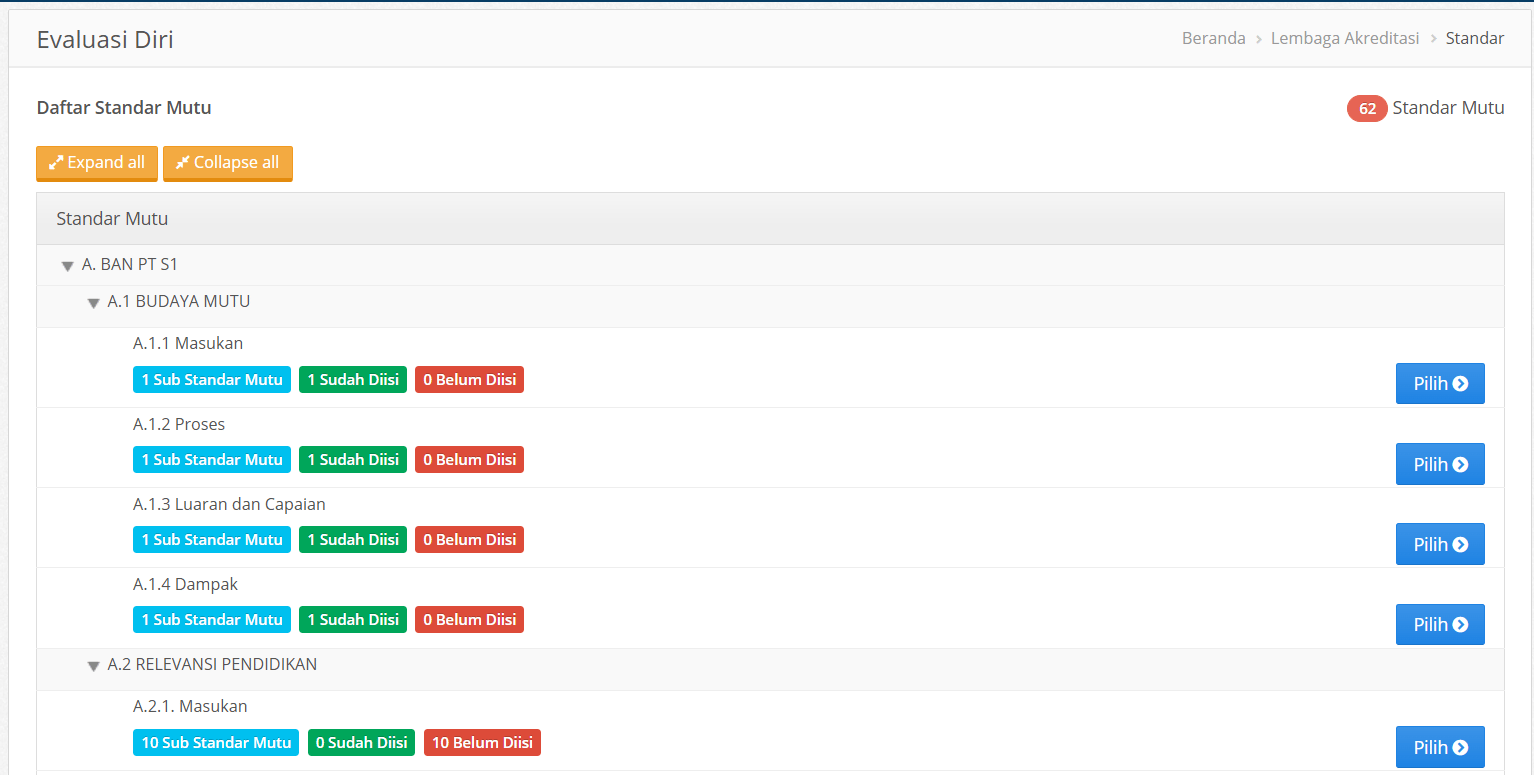This screenshot has height=775, width=1534.
Task: Click the Standar breadcrumb item
Action: tap(1475, 38)
